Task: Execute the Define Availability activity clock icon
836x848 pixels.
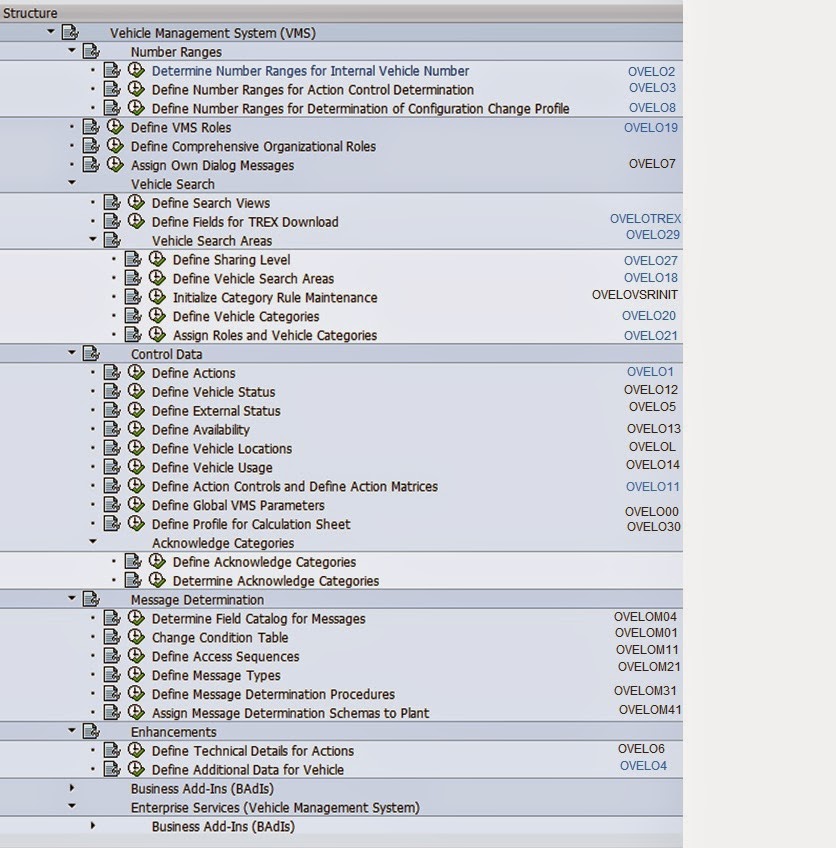Action: (x=135, y=429)
